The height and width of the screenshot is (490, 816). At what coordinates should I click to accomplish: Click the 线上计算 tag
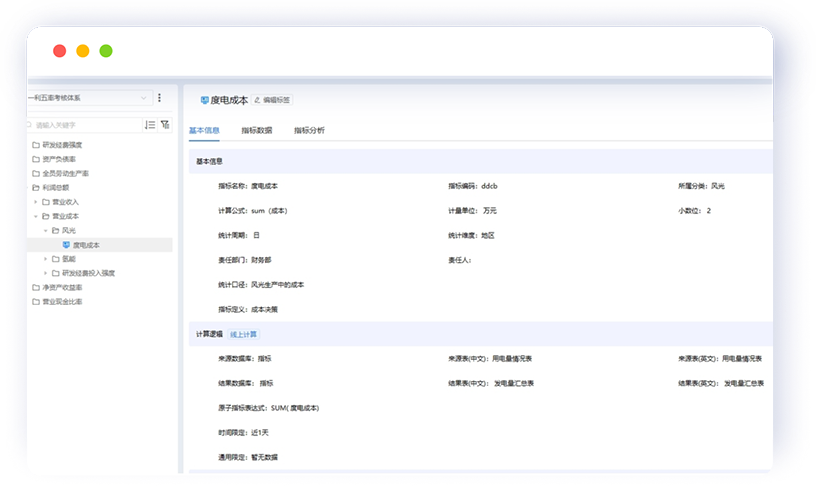[243, 334]
